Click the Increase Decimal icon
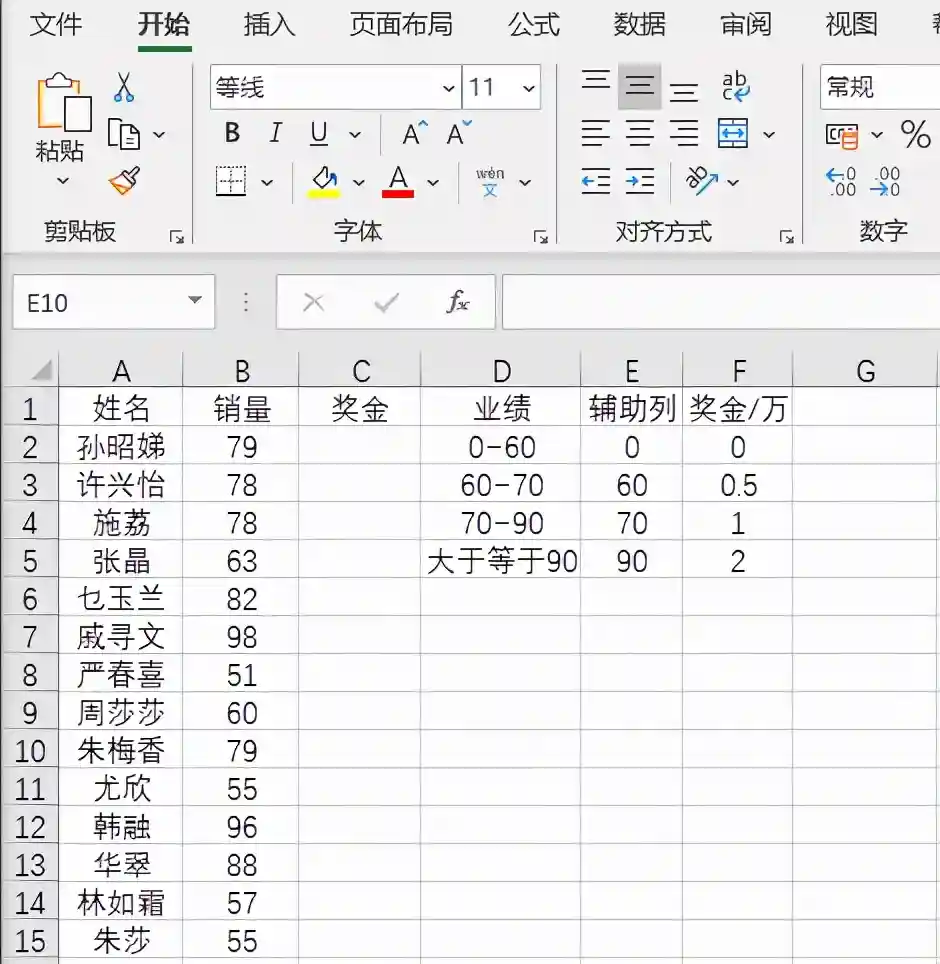The image size is (940, 964). [841, 181]
